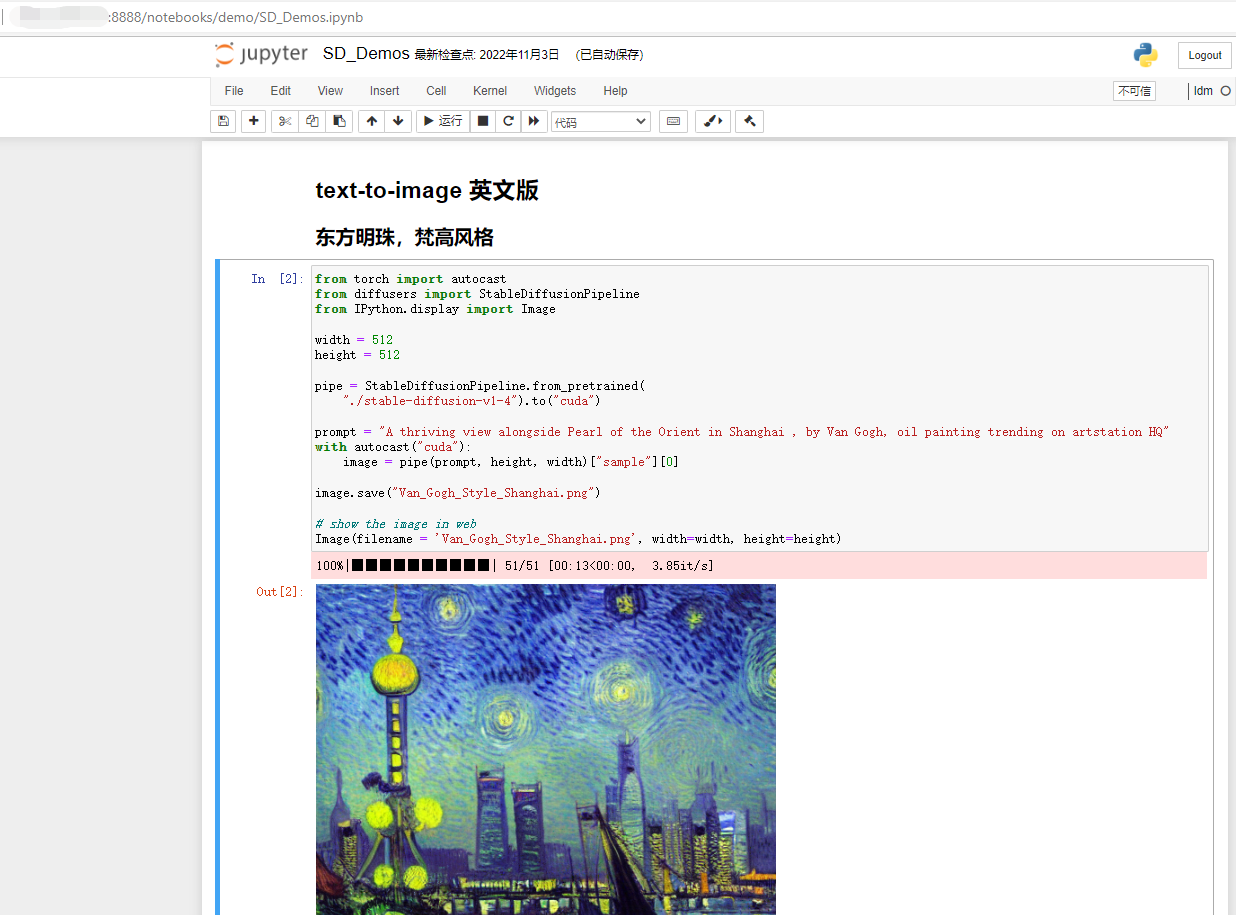Click the save notebook icon
This screenshot has height=915, width=1236.
[222, 121]
